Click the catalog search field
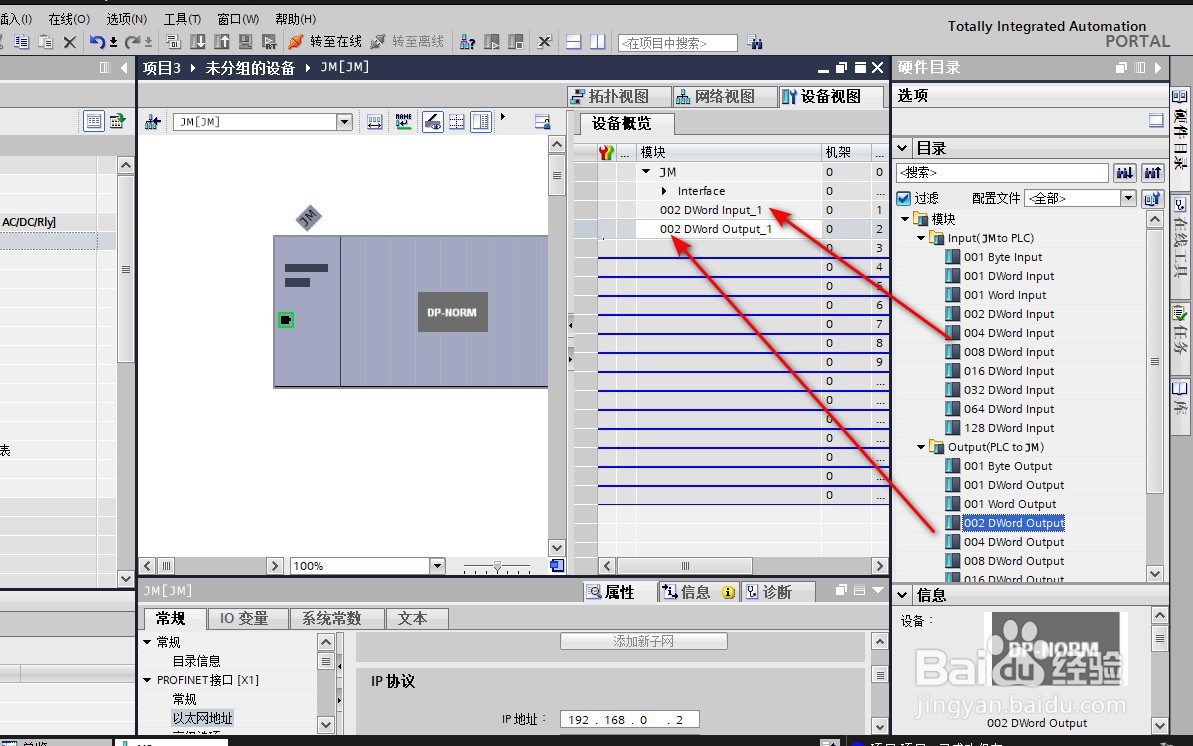Screen dimensions: 1193x746 [x=1002, y=173]
